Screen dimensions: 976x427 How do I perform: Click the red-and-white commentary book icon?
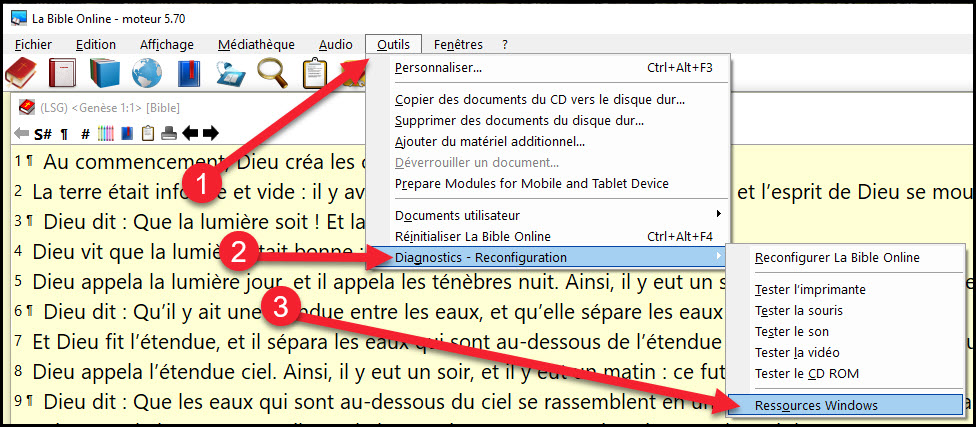coord(62,73)
